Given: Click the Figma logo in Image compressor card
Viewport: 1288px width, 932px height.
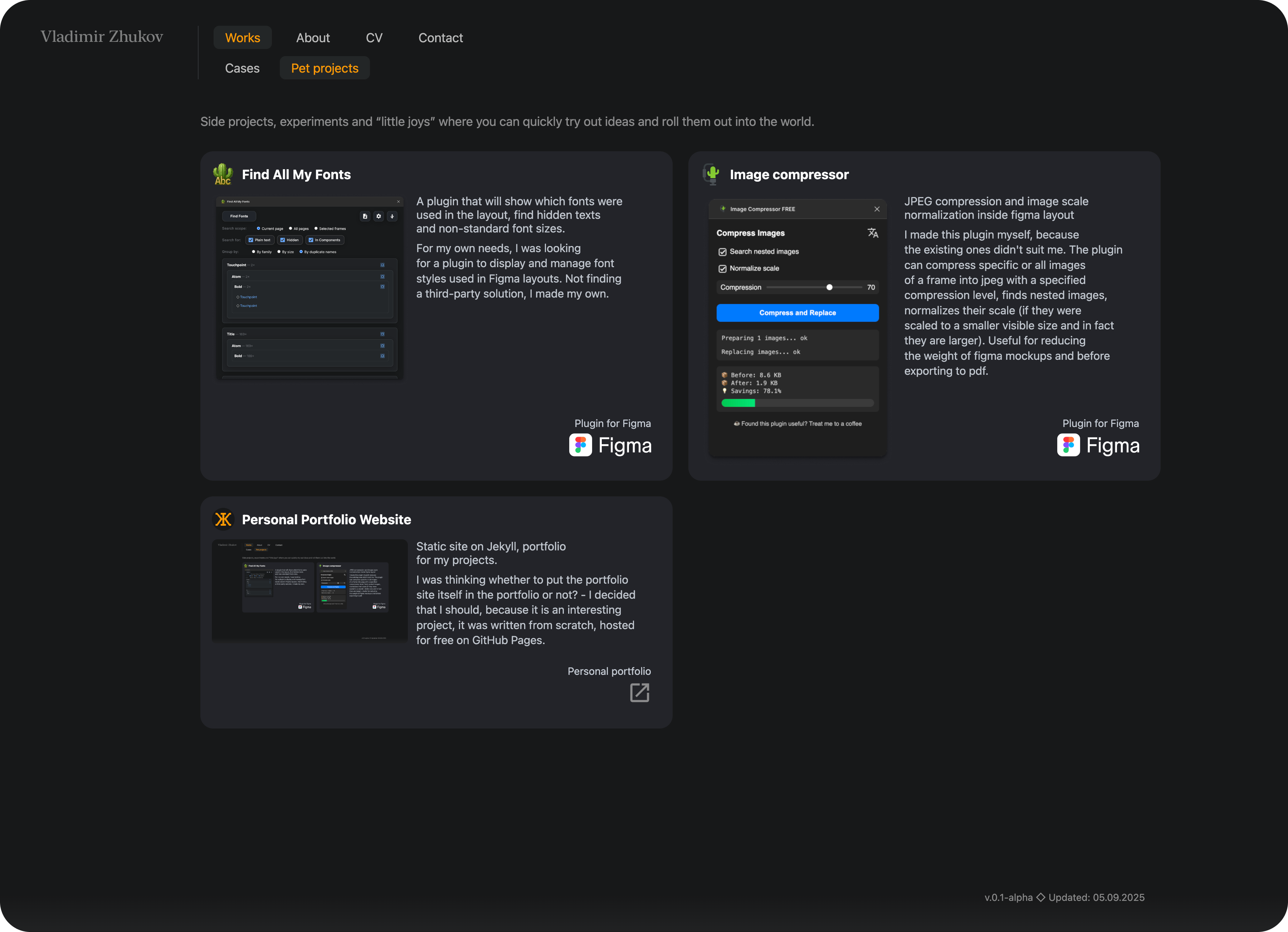Looking at the screenshot, I should pos(1068,445).
